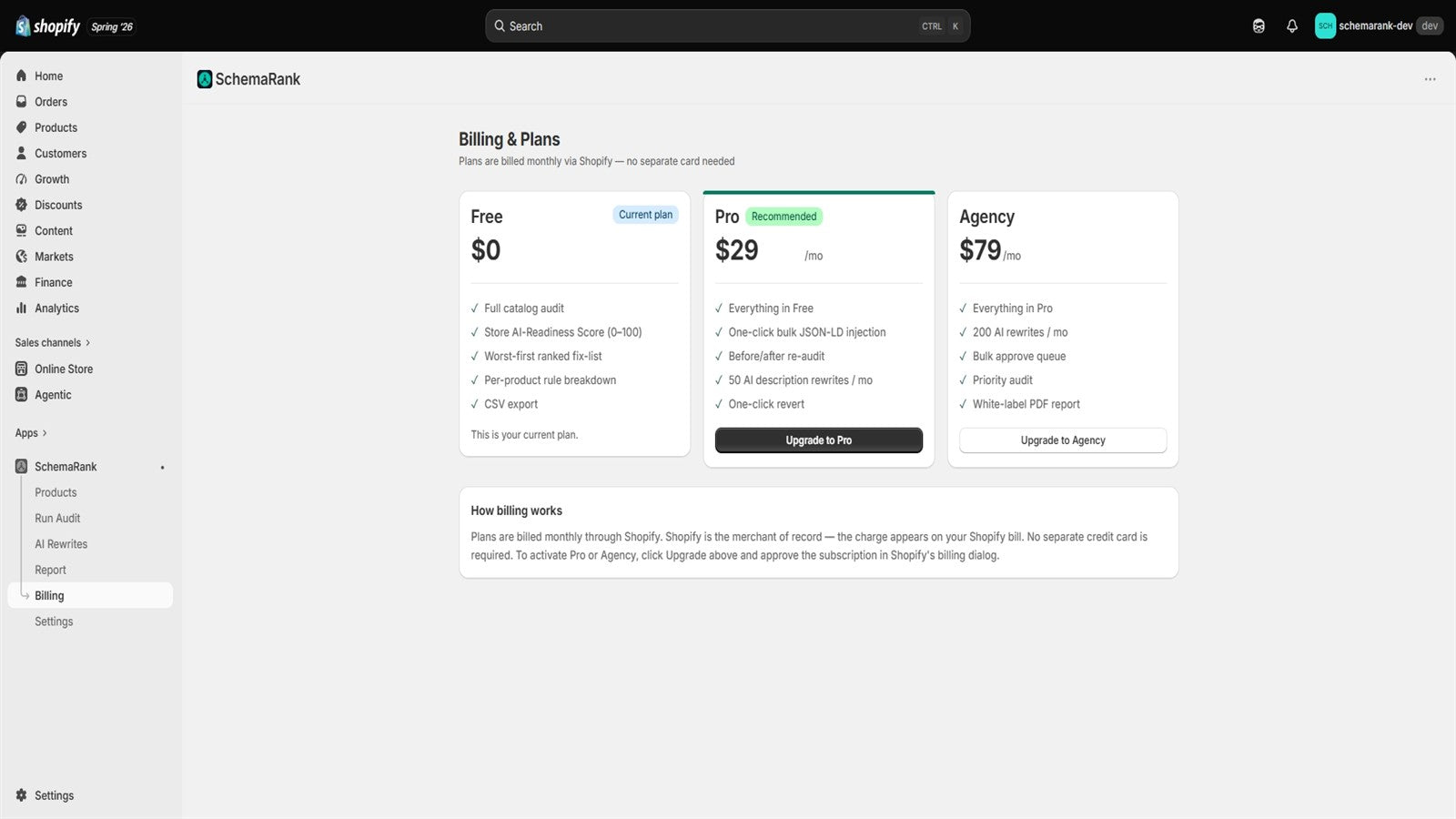Click the Orders icon
The height and width of the screenshot is (819, 1456).
[x=22, y=102]
